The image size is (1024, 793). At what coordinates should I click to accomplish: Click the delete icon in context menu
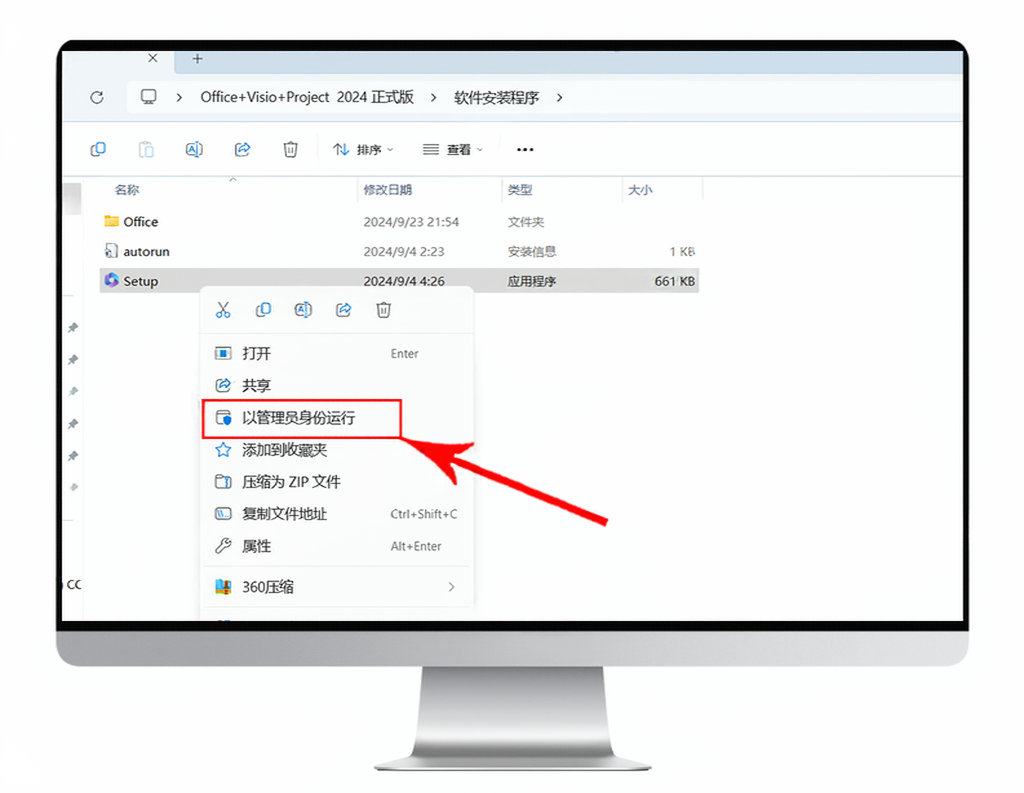[x=383, y=310]
